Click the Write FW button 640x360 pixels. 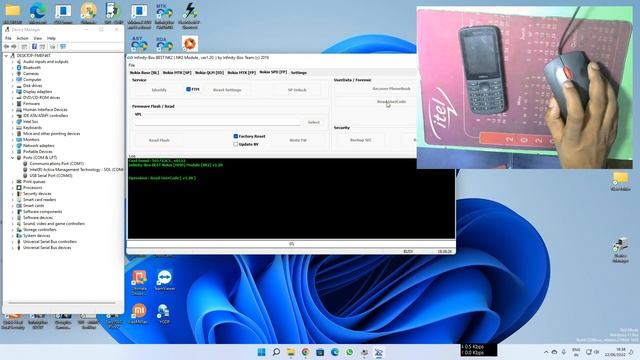[298, 140]
